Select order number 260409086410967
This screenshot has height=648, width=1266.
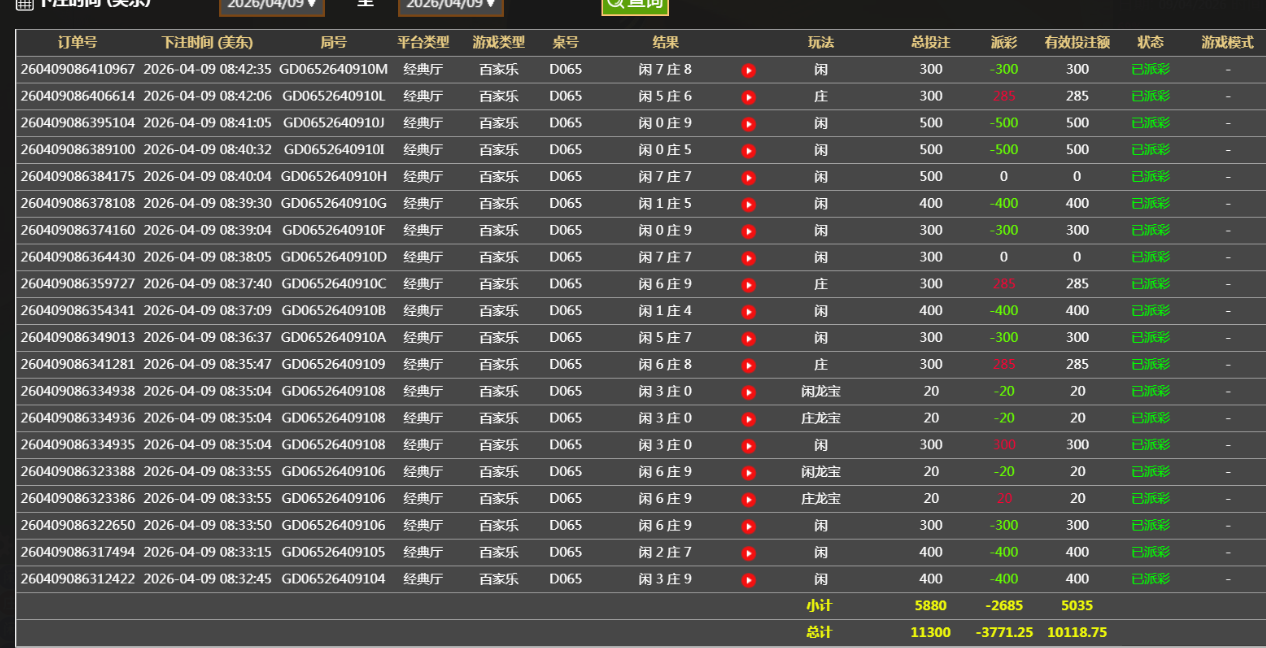[x=77, y=70]
